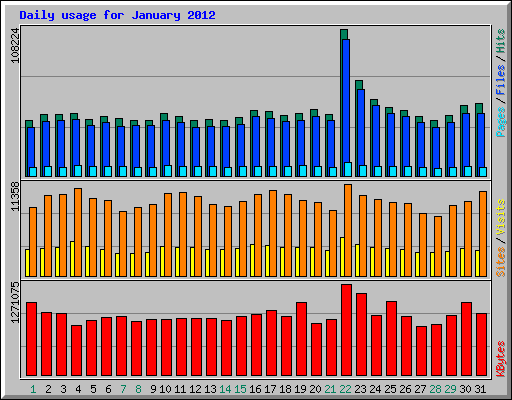Click day 22 on the date axis
The image size is (512, 400).
point(345,389)
